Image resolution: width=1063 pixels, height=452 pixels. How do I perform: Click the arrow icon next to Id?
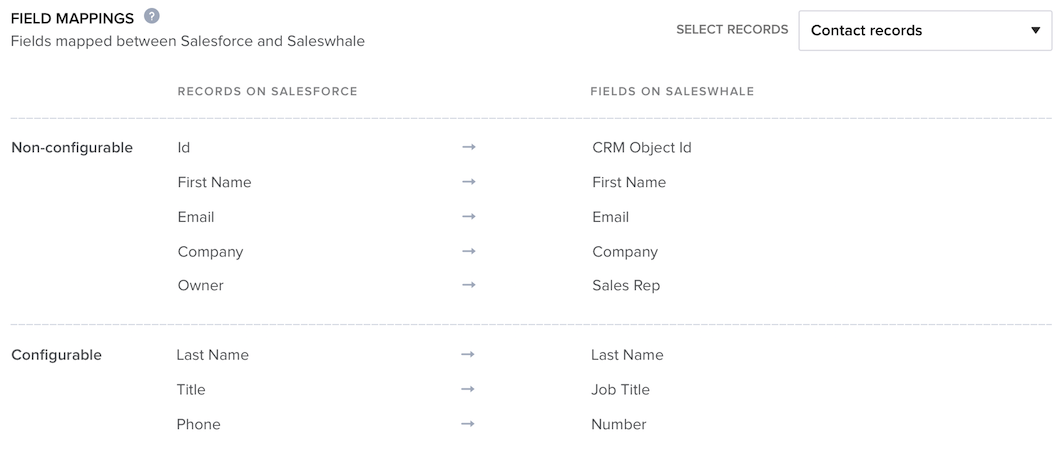468,147
